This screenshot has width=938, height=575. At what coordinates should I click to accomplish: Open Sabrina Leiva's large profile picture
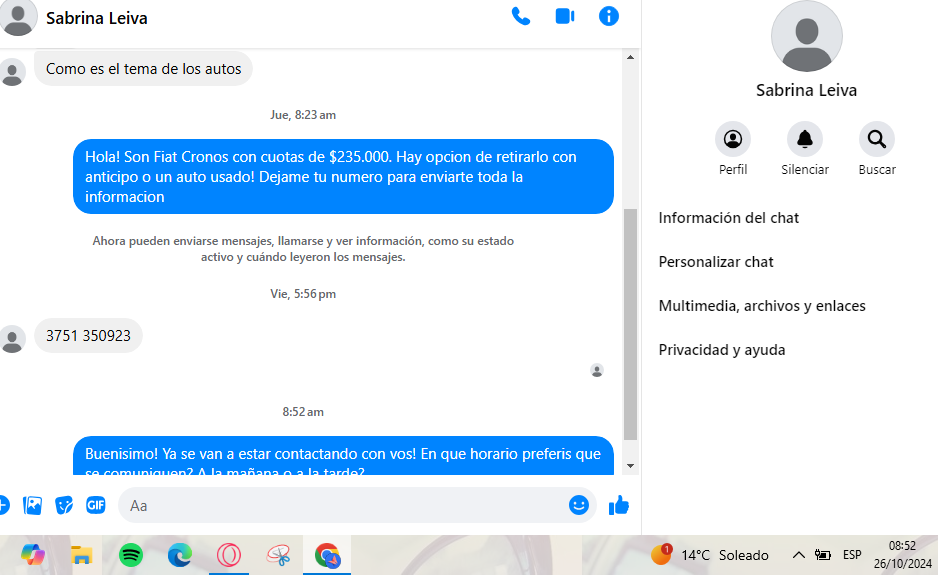pos(806,36)
